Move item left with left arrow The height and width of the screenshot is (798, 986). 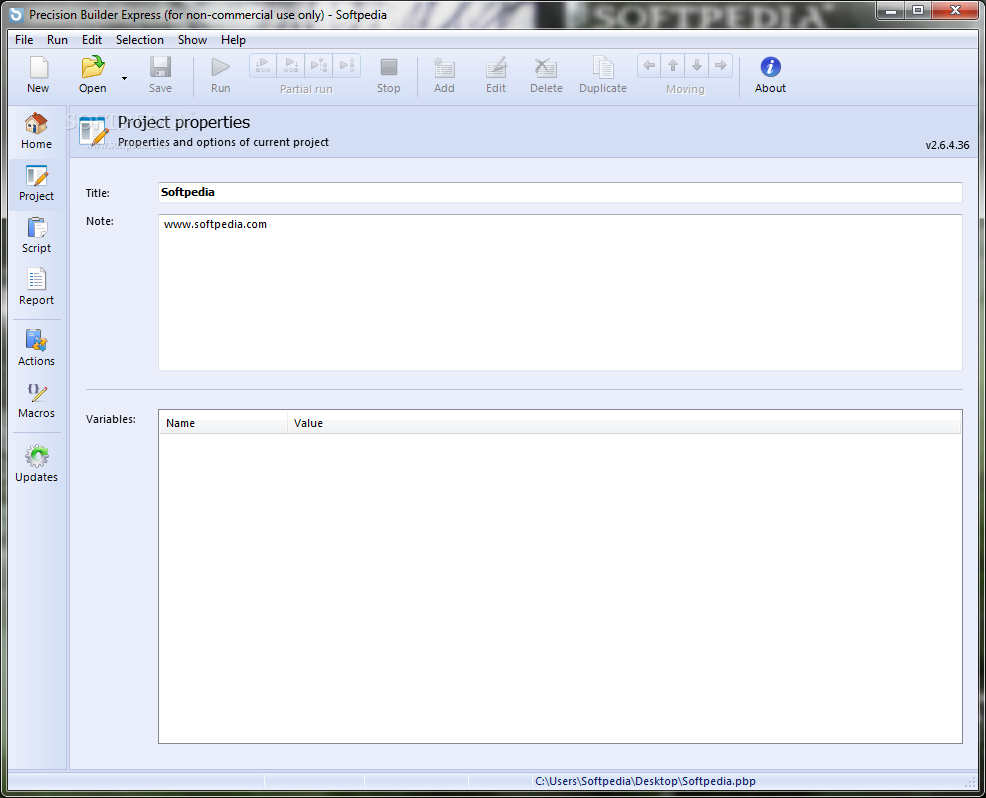tap(649, 65)
